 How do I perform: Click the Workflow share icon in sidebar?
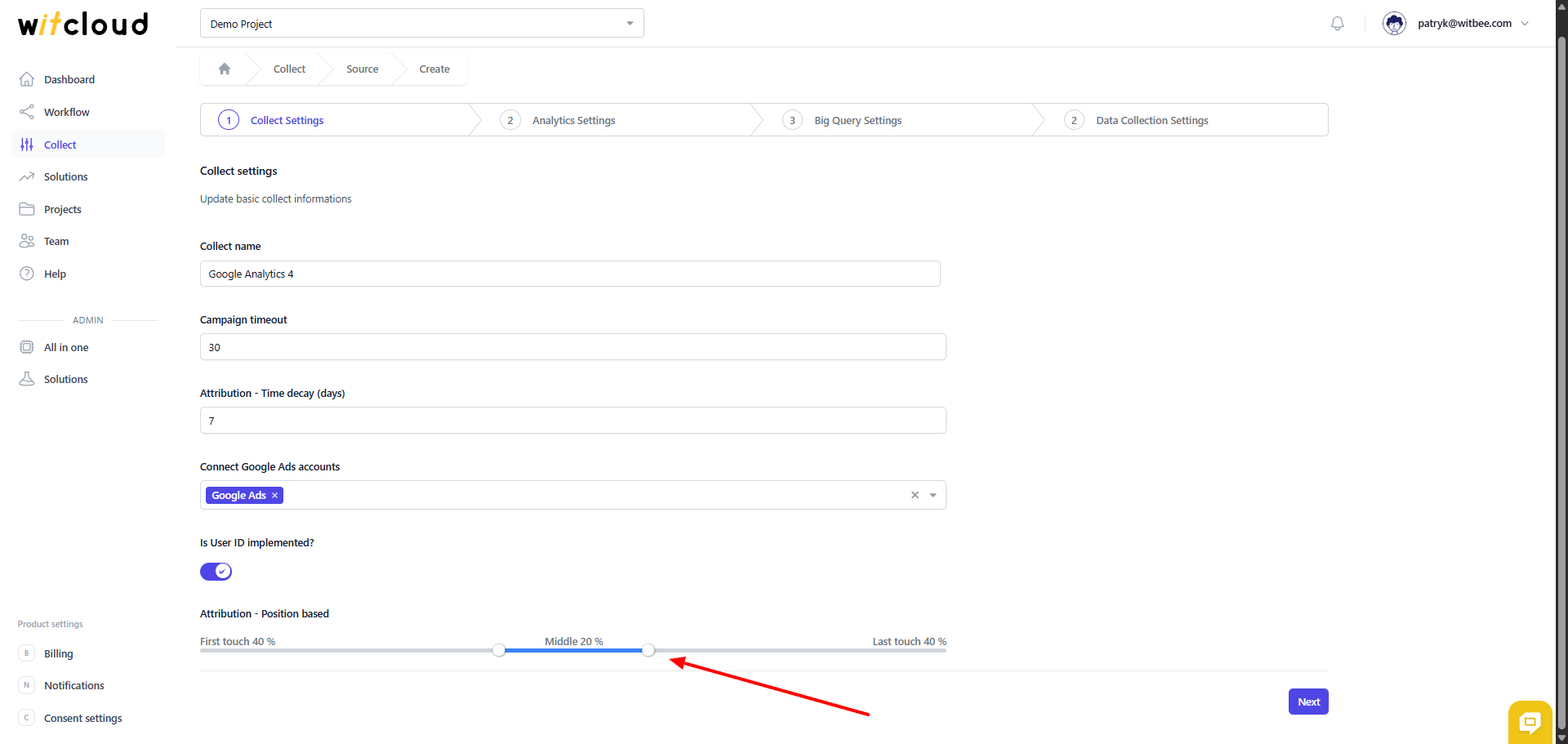tap(27, 112)
